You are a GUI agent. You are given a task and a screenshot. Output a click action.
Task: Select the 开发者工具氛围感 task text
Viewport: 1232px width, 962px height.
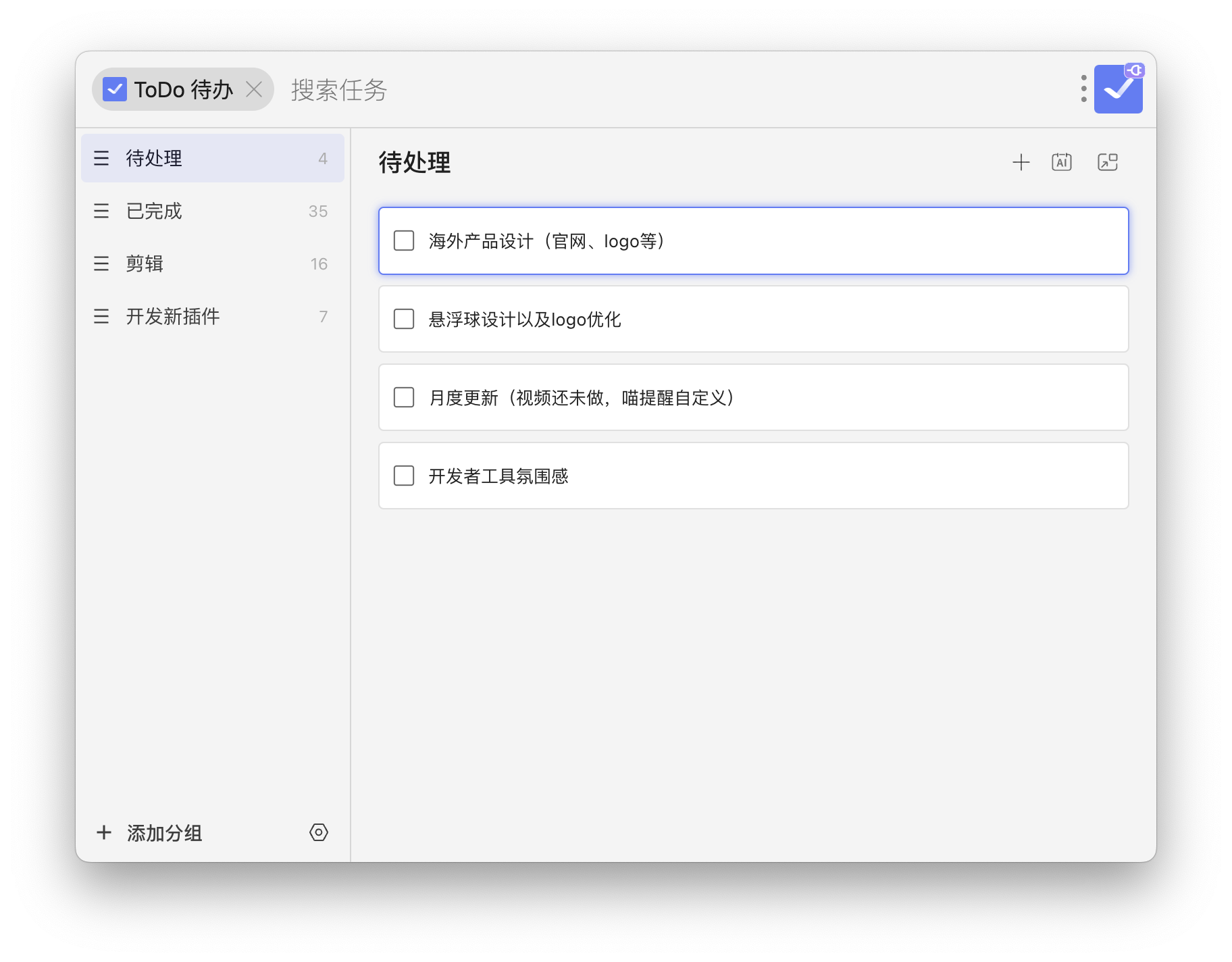pos(498,476)
